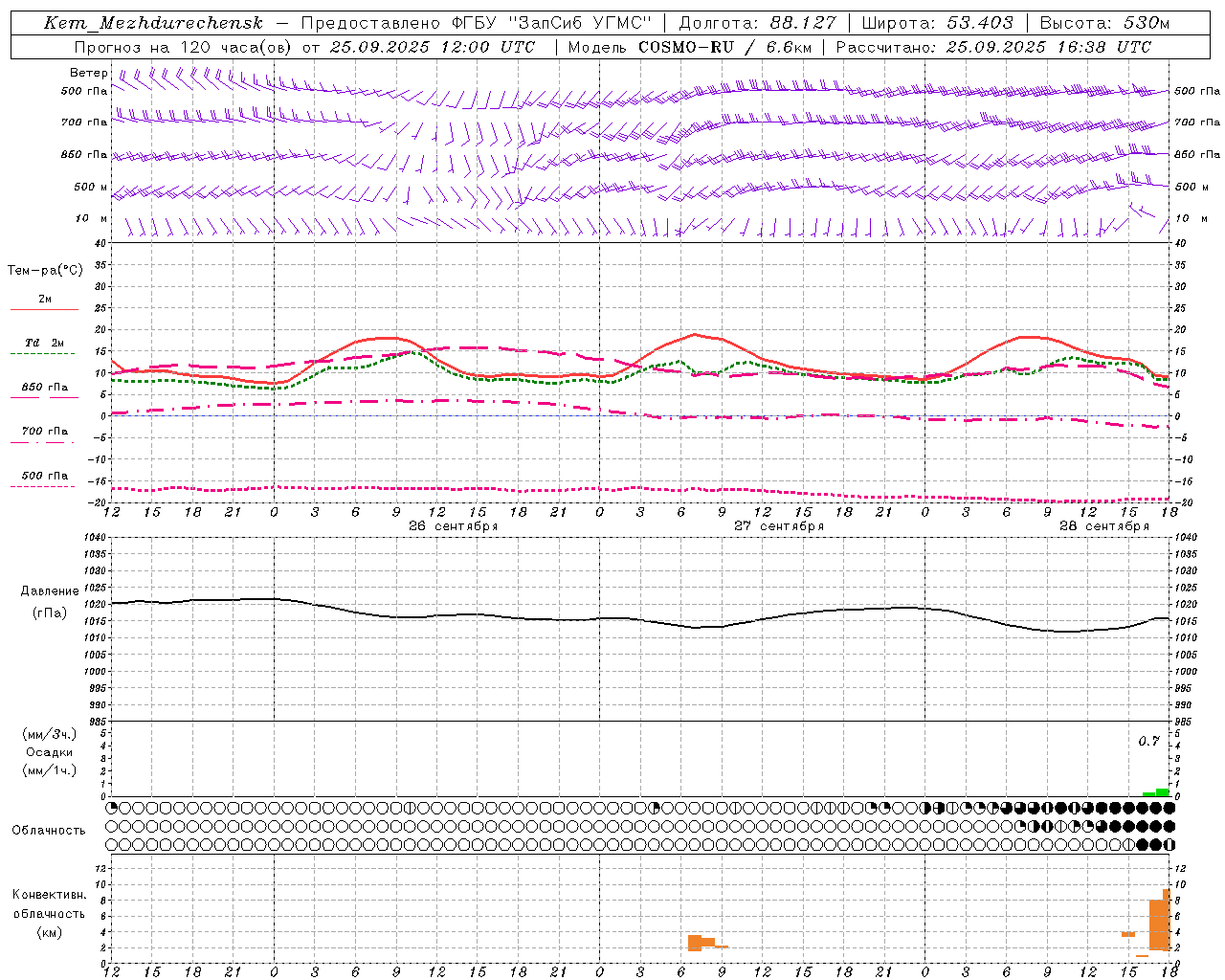
Task: Click the "Осадки" precipitation panel label
Action: coord(50,752)
